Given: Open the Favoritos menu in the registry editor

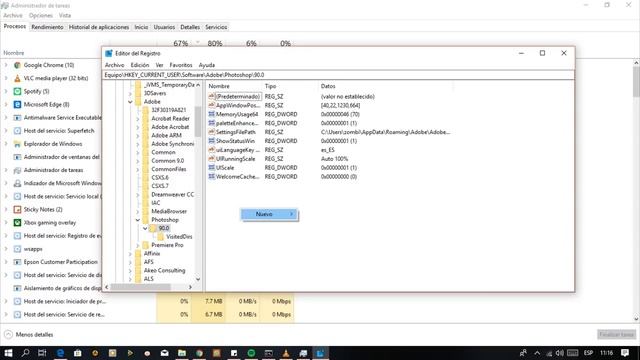Looking at the screenshot, I should pyautogui.click(x=181, y=65).
